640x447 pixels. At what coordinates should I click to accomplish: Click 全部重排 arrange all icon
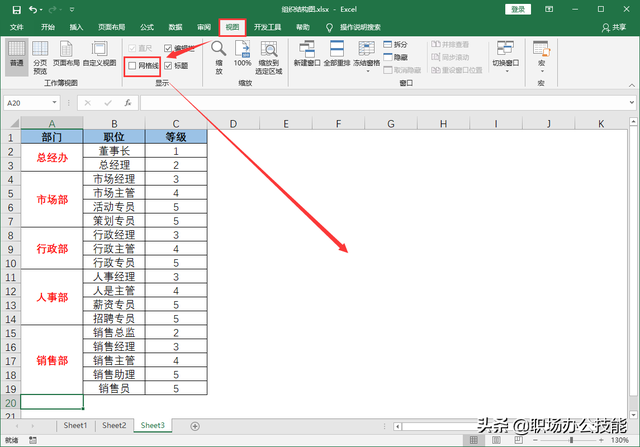point(337,54)
